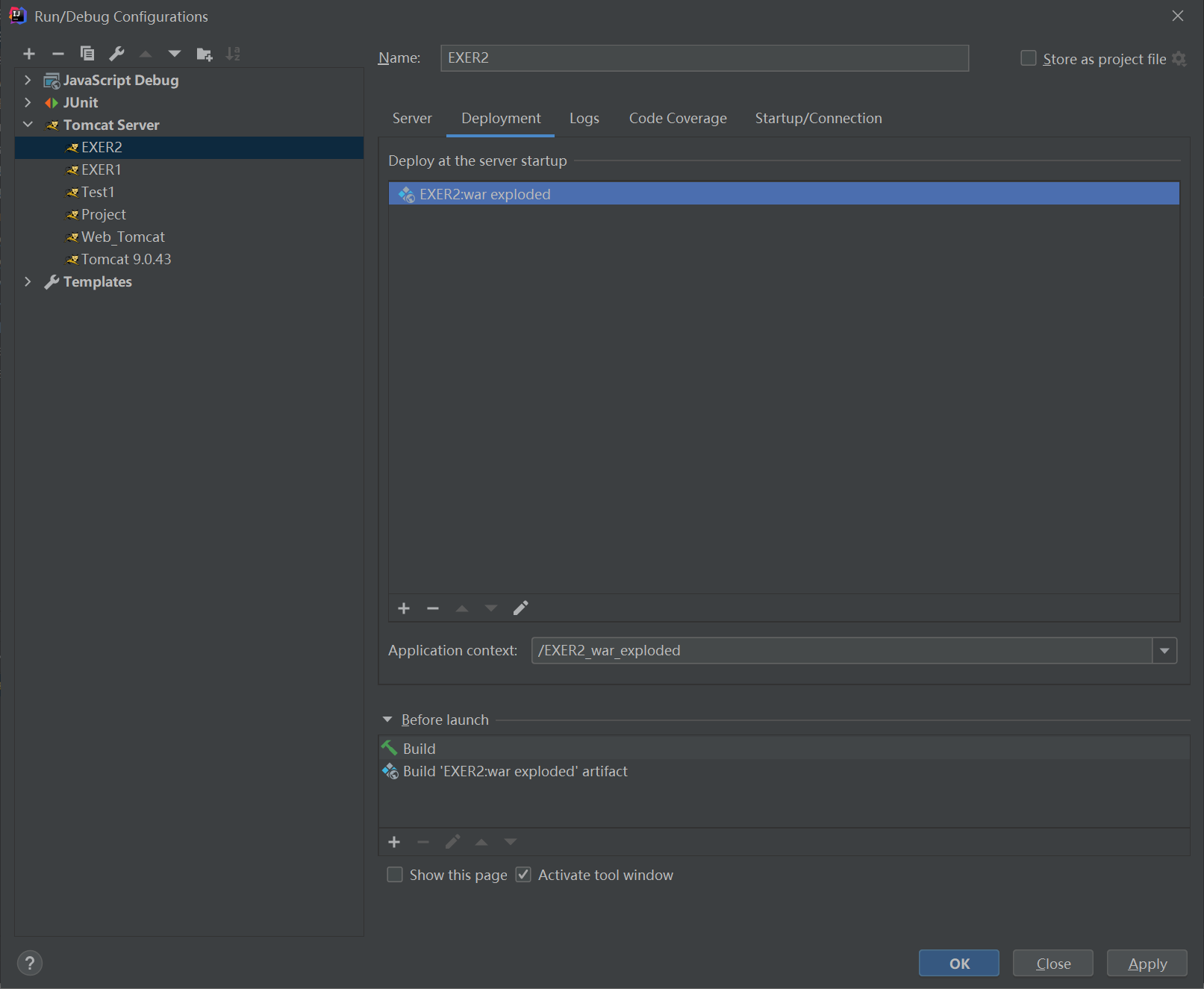Move Before launch task down
This screenshot has height=989, width=1204.
(x=511, y=842)
